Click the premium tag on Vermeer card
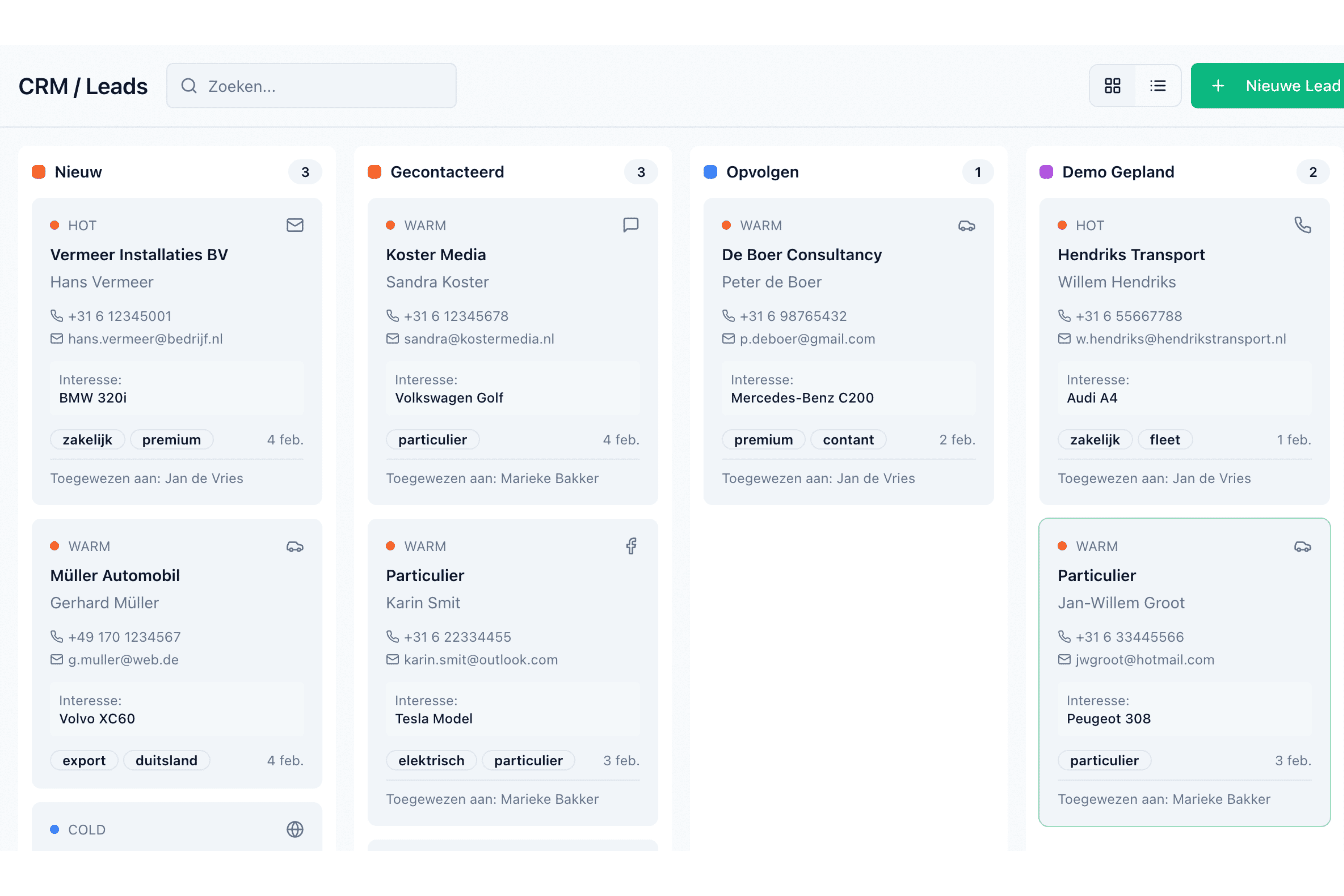The width and height of the screenshot is (1344, 896). 171,440
